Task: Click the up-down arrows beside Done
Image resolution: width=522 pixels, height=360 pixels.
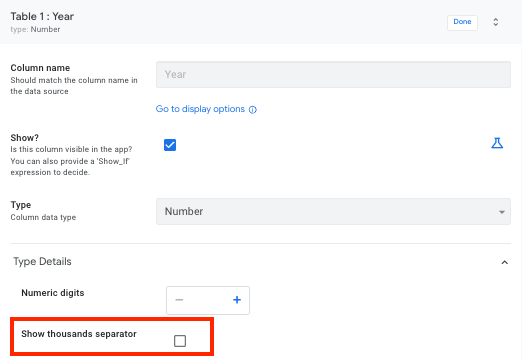Action: coord(496,22)
